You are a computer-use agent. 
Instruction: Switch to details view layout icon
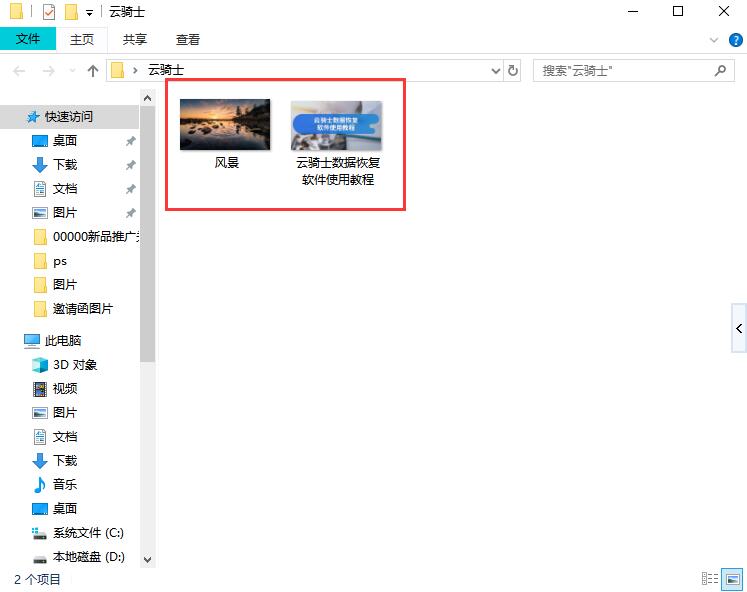[710, 579]
